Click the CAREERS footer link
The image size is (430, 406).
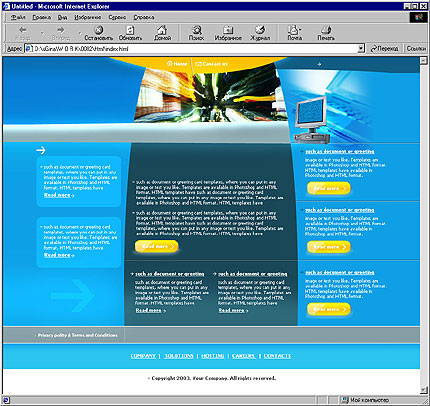click(244, 356)
